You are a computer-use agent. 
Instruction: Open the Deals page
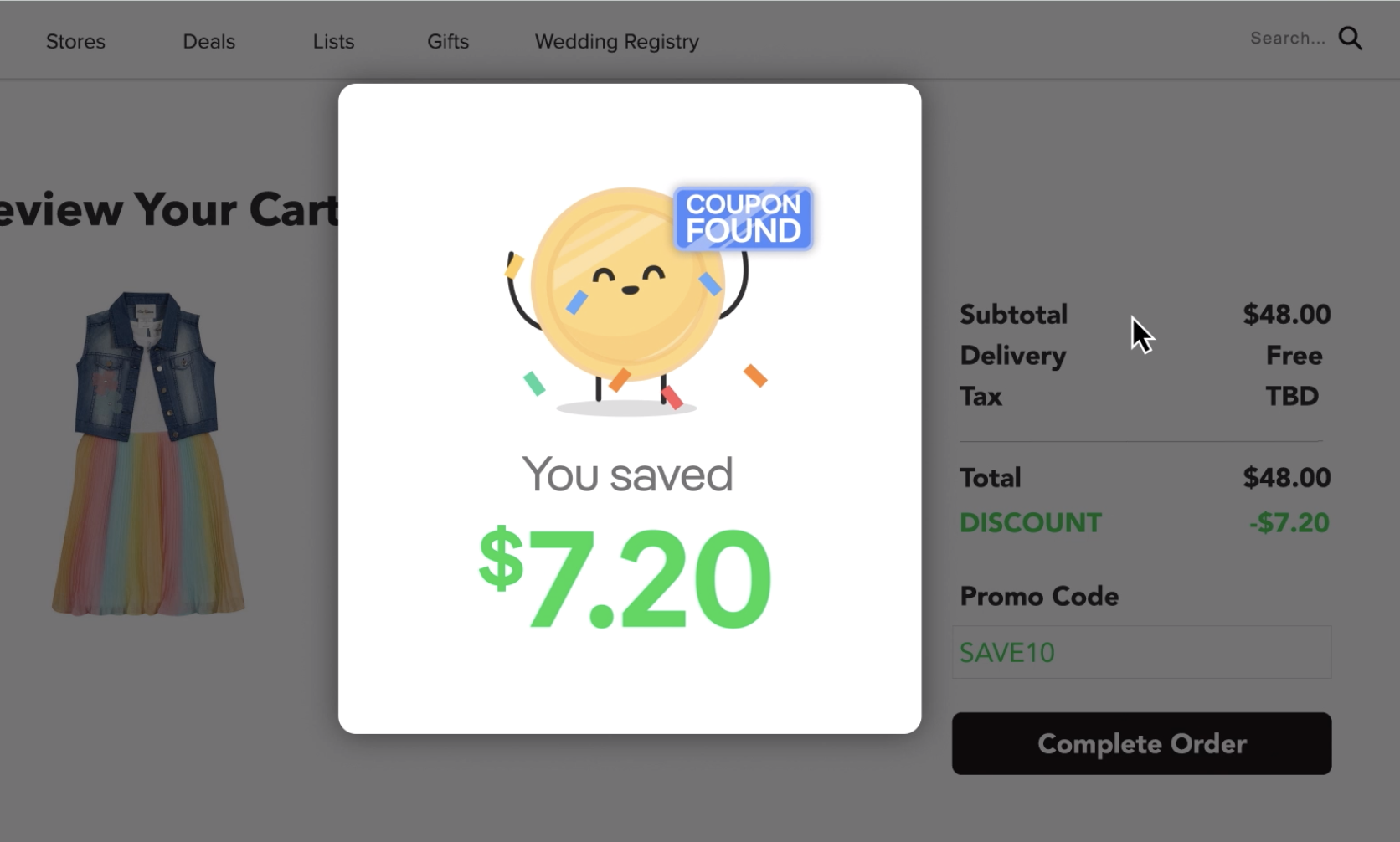tap(208, 41)
